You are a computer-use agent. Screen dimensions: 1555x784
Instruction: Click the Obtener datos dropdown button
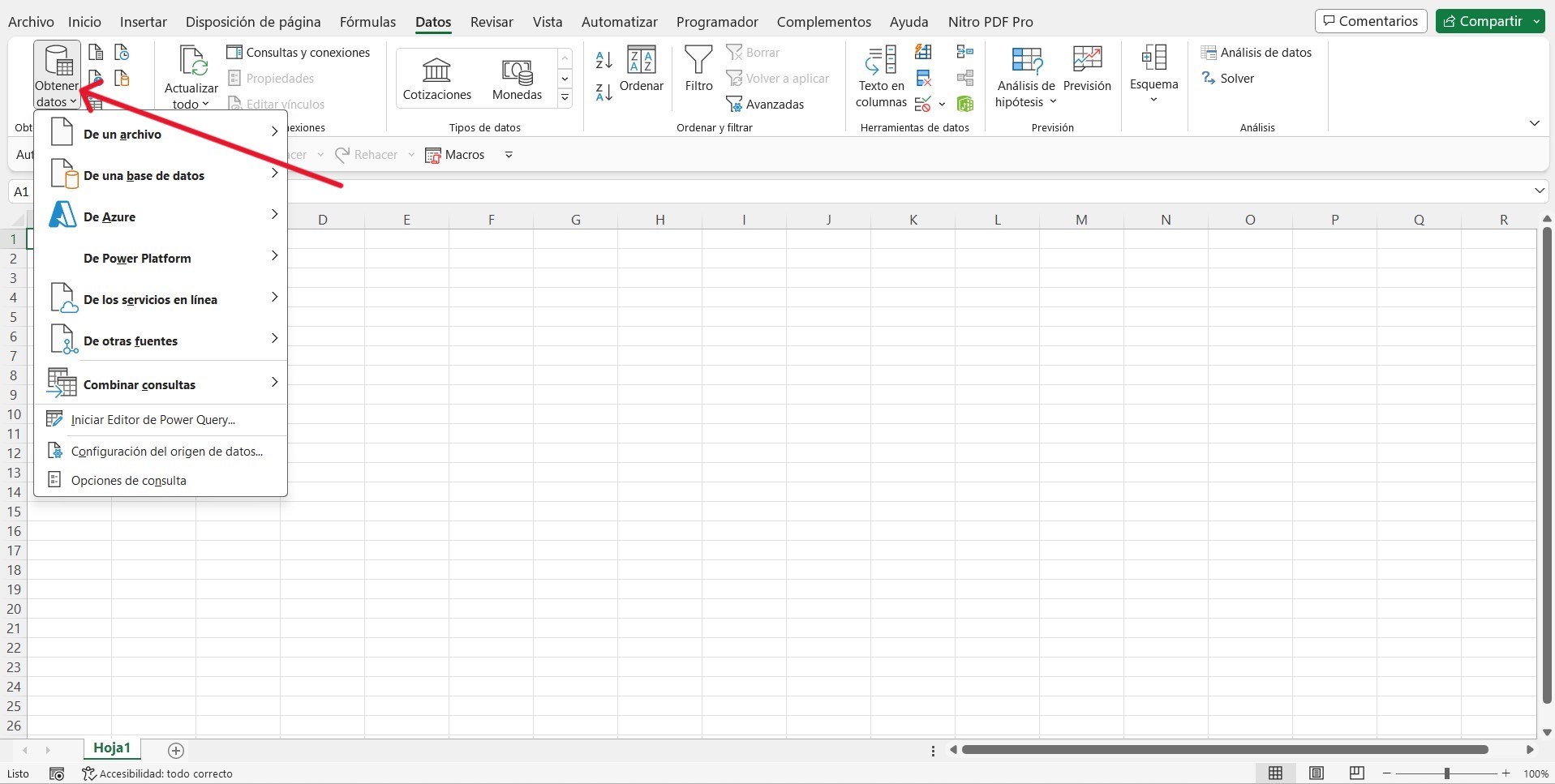pos(57,75)
